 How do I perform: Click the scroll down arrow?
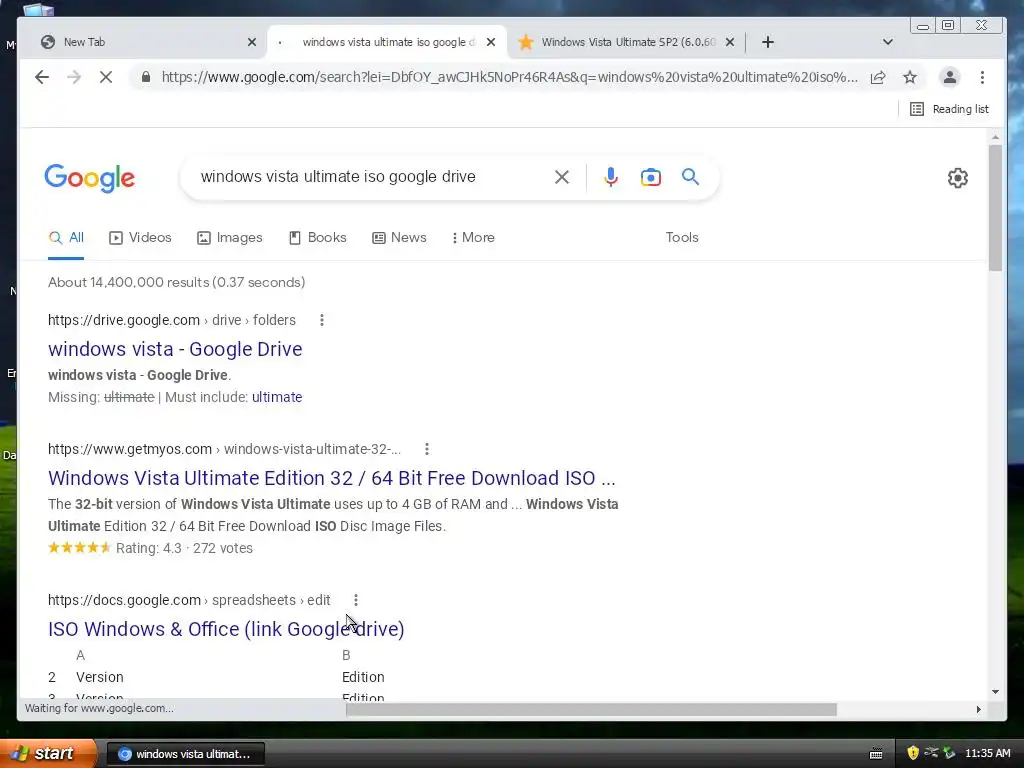995,692
